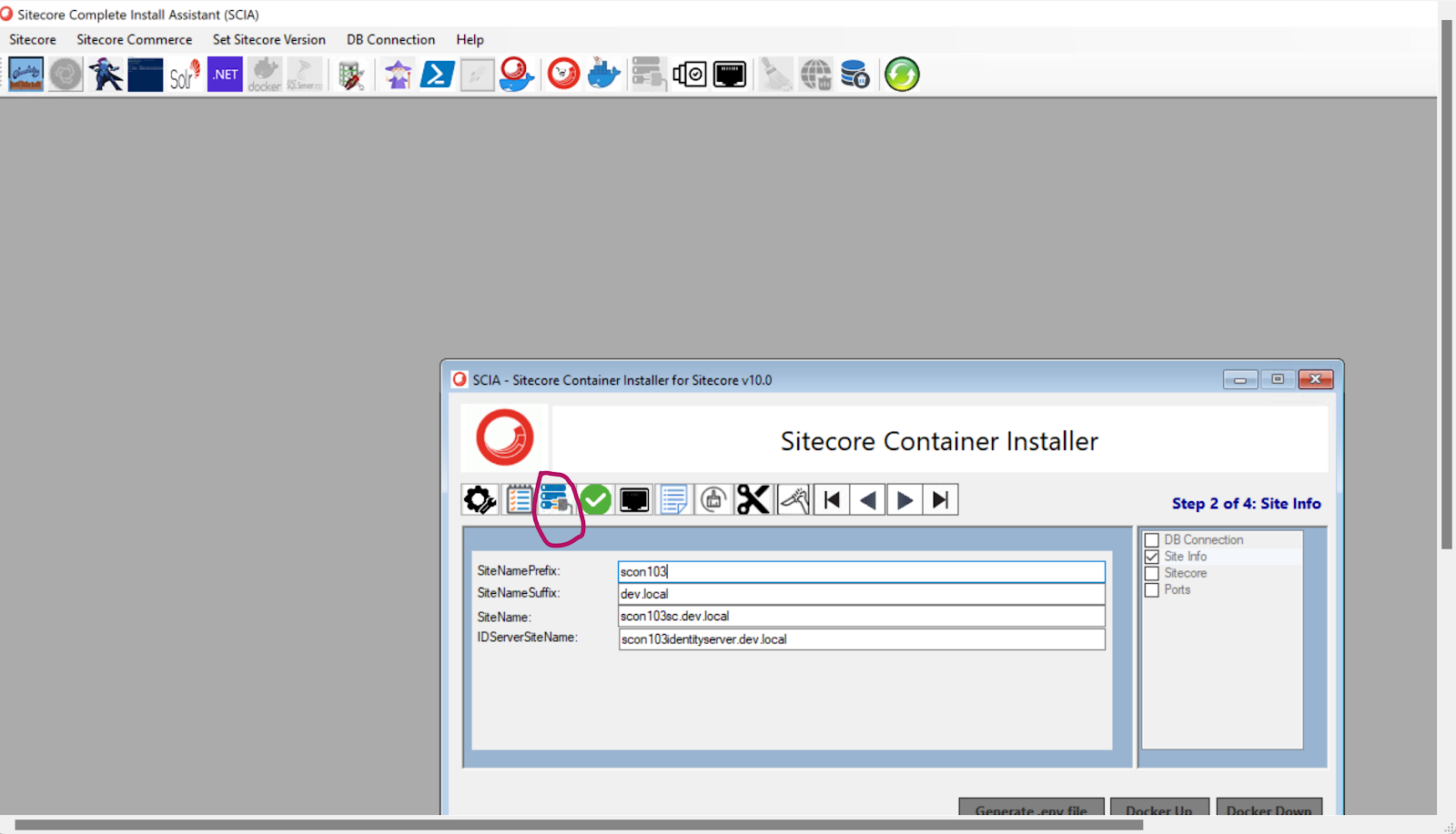
Task: Close the Sitecore Container Installer window
Action: 1316,379
